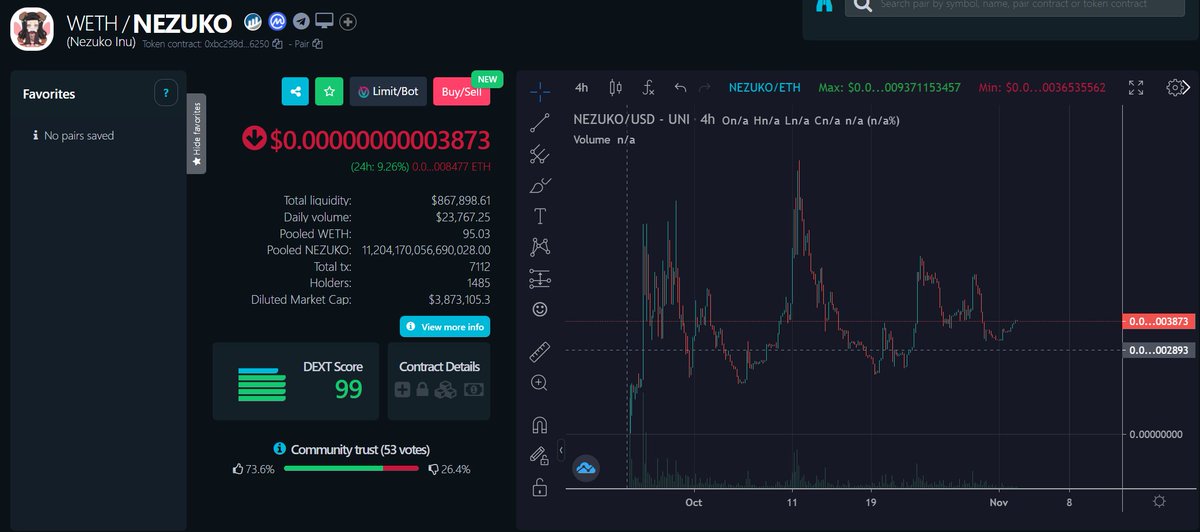This screenshot has width=1200, height=532.
Task: Open the project website monitor icon
Action: [x=324, y=21]
